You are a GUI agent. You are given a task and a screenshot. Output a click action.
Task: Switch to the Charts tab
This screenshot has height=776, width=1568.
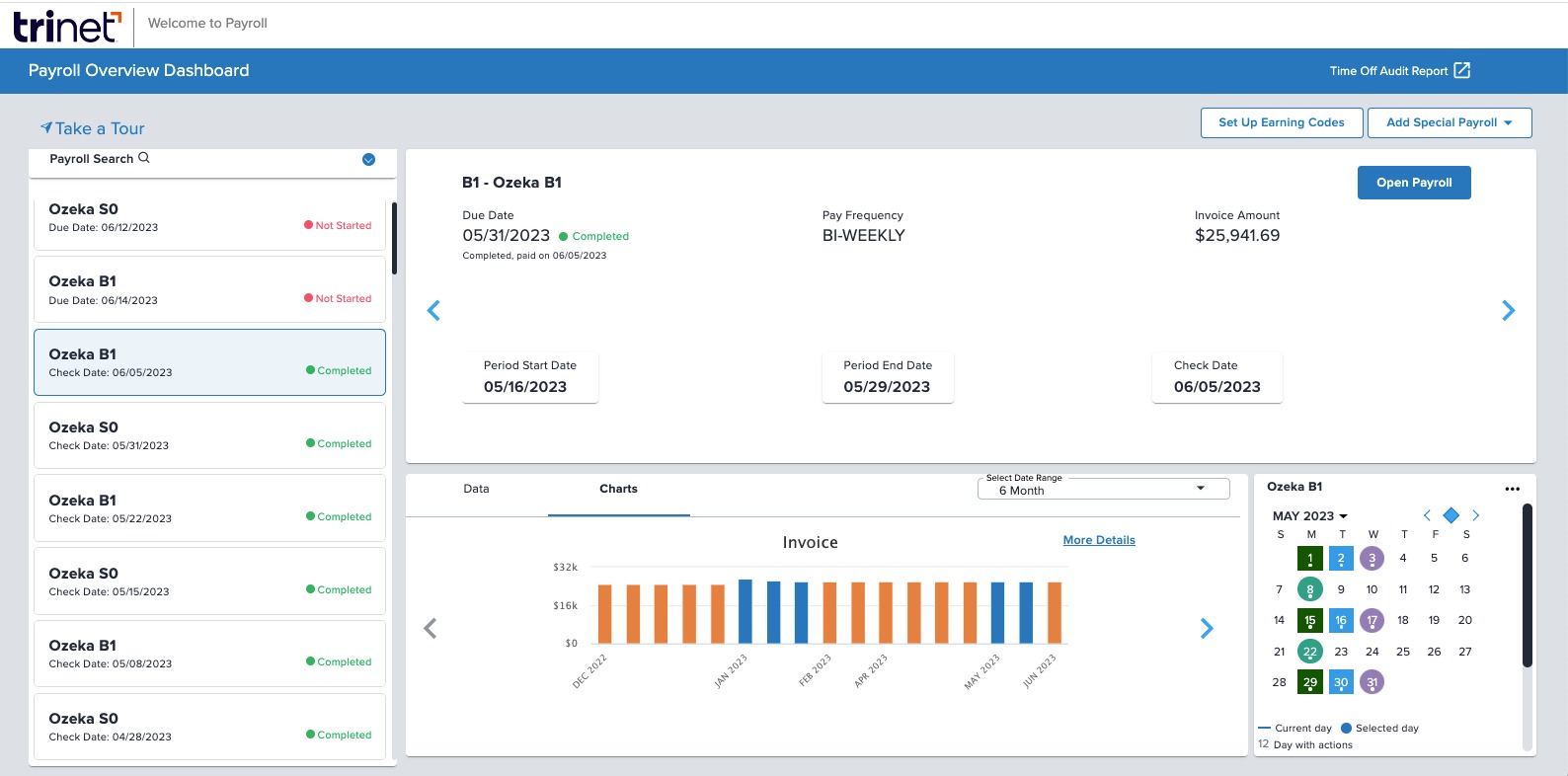click(618, 489)
